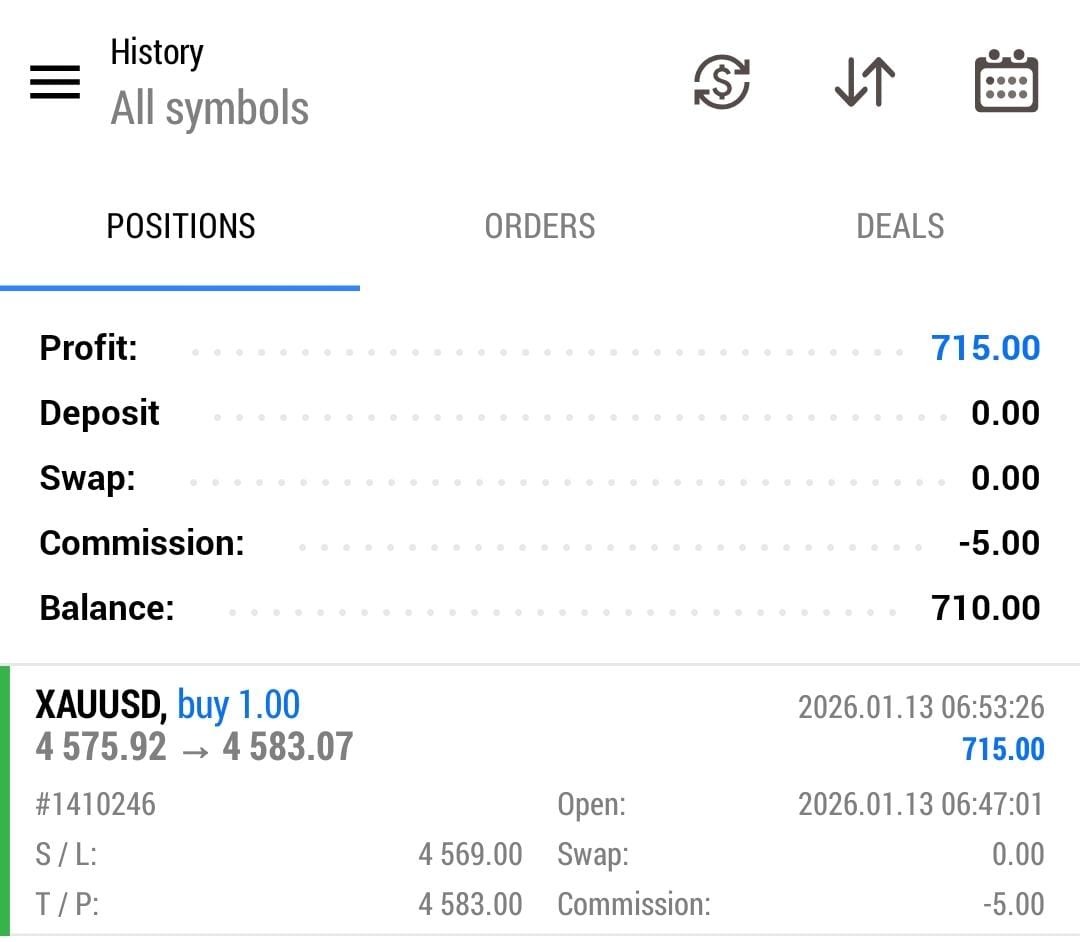Tap the position profit 715.00

[x=1003, y=749]
